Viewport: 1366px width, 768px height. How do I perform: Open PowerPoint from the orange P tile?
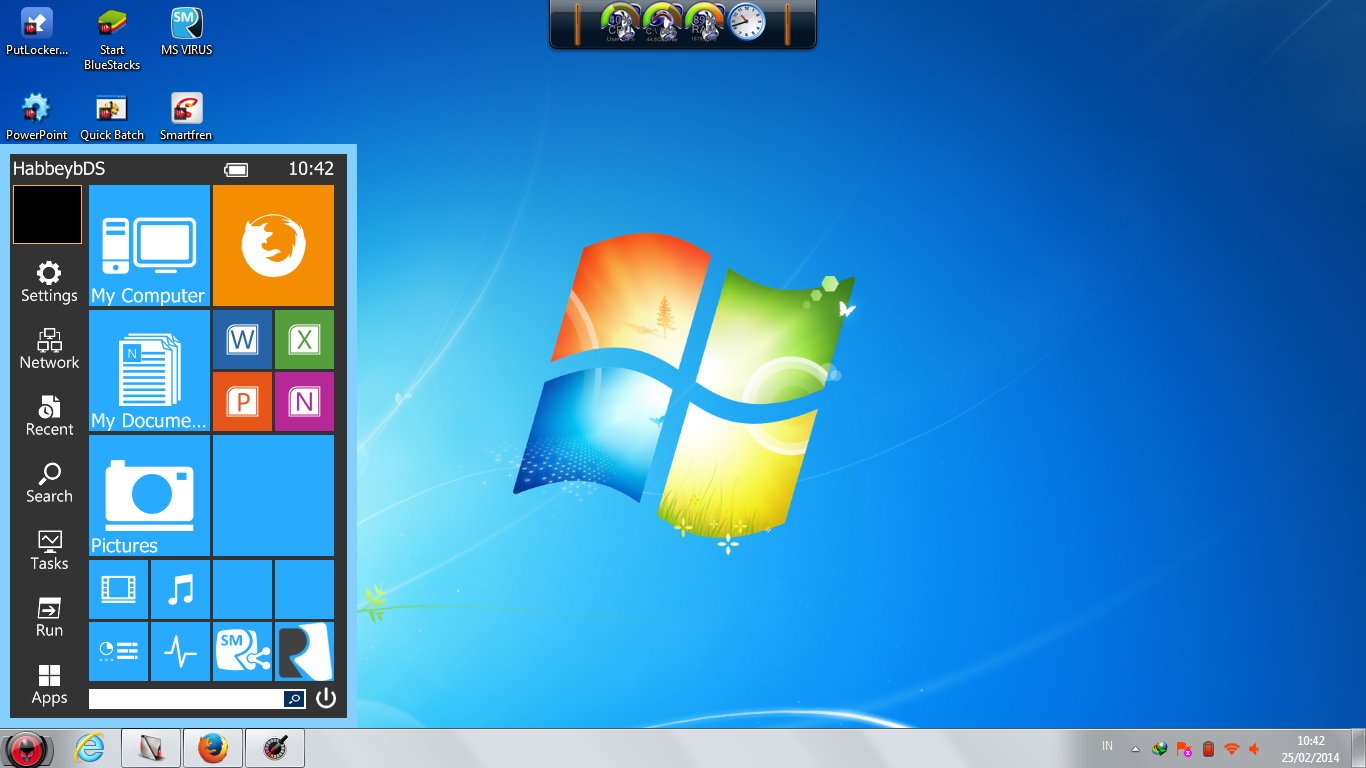coord(242,401)
